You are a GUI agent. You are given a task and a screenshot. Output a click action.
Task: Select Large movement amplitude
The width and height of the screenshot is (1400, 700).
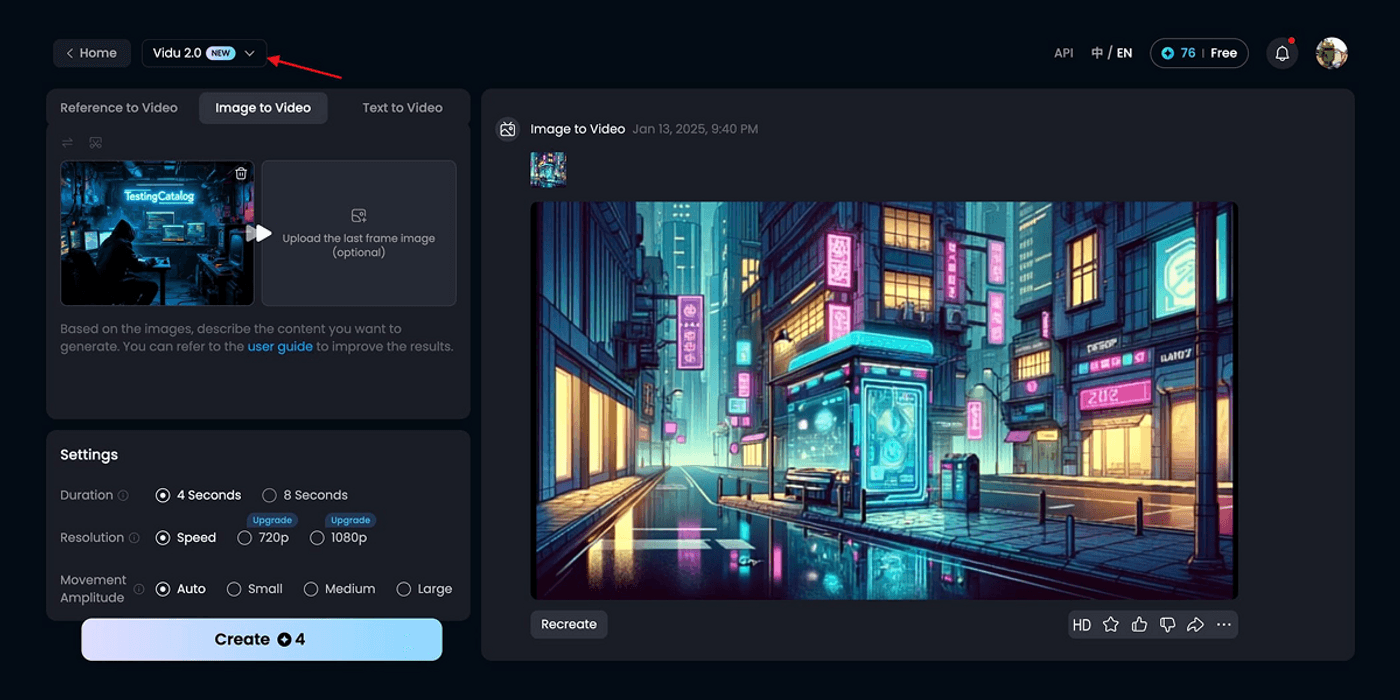pyautogui.click(x=404, y=589)
